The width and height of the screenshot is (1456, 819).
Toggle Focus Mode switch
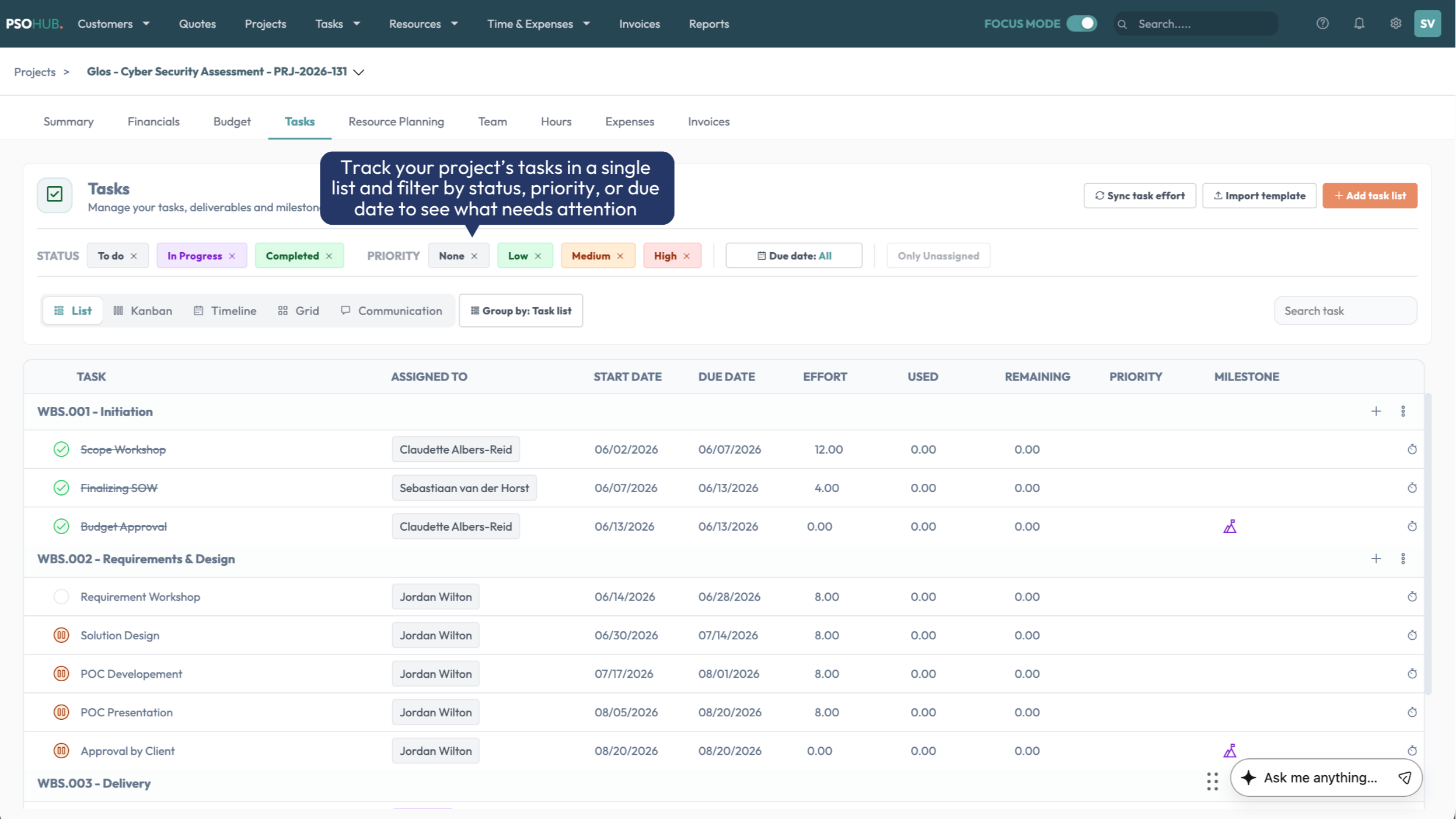[1081, 23]
